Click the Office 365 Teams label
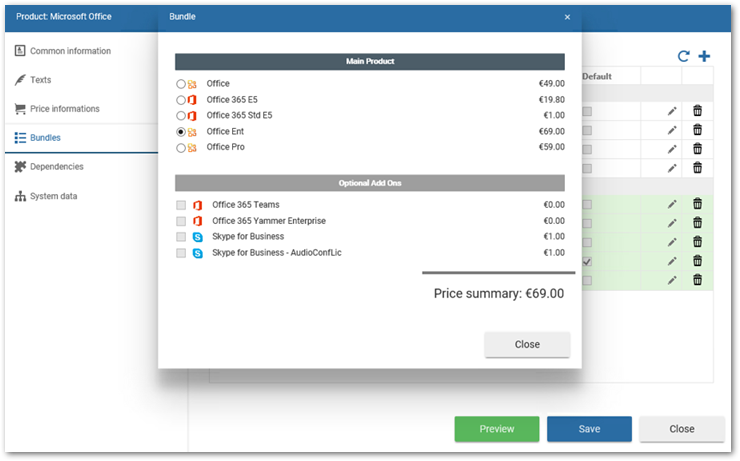740x461 pixels. 246,205
